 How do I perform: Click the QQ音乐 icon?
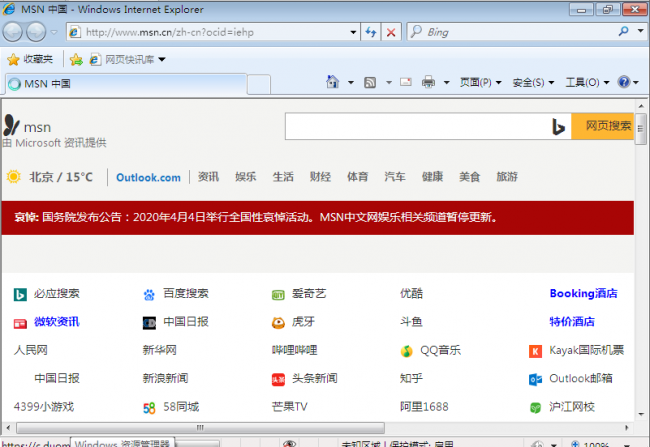click(407, 351)
